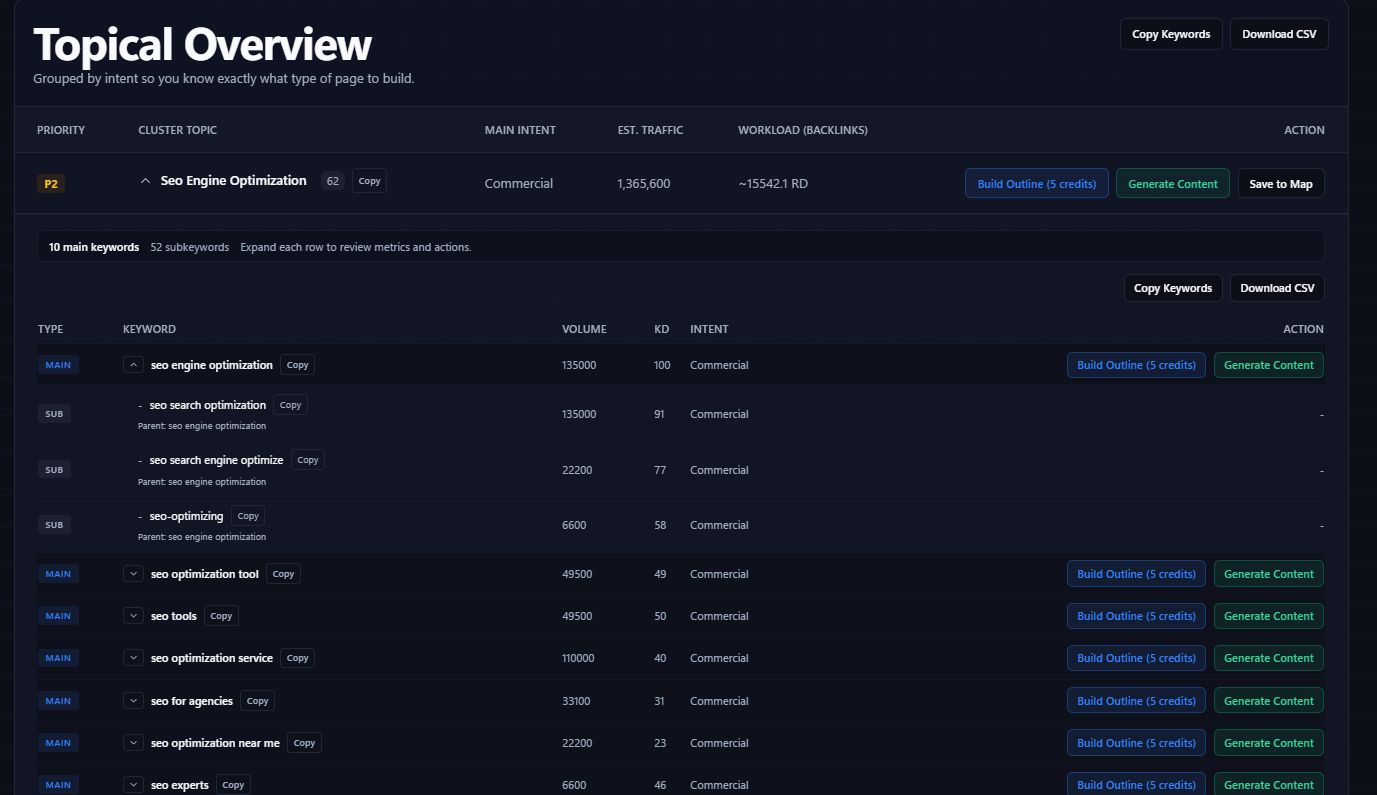Expand the seo optimization near me row

[134, 743]
